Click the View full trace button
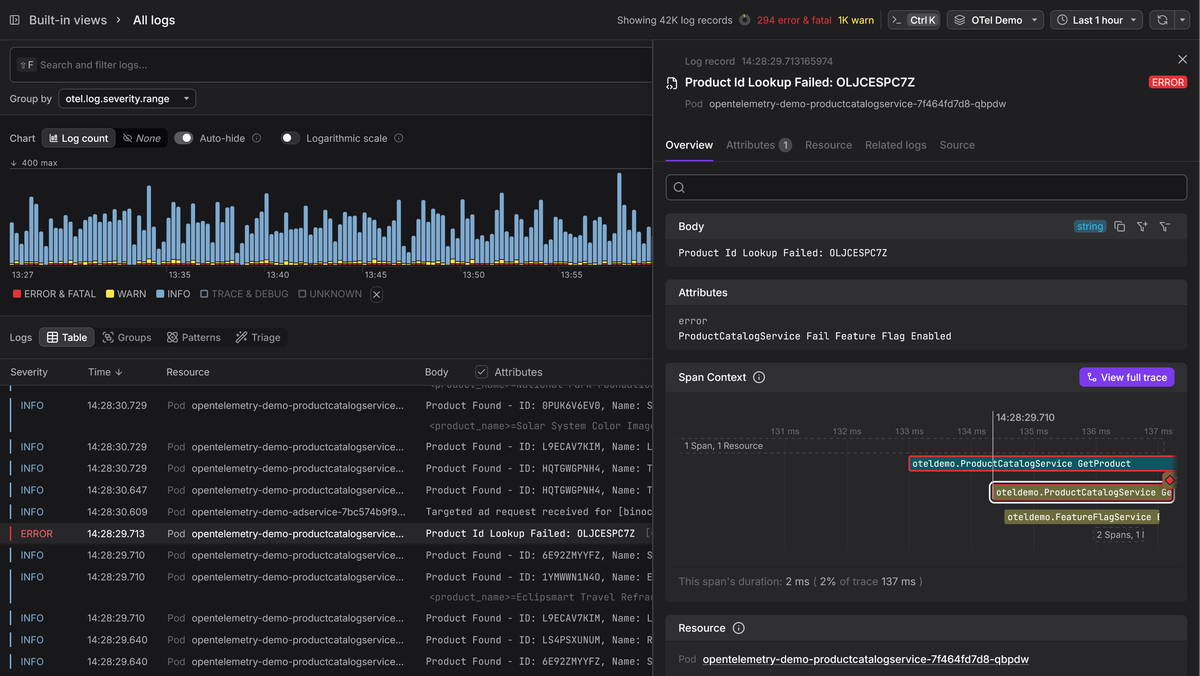The height and width of the screenshot is (676, 1200). click(x=1127, y=377)
